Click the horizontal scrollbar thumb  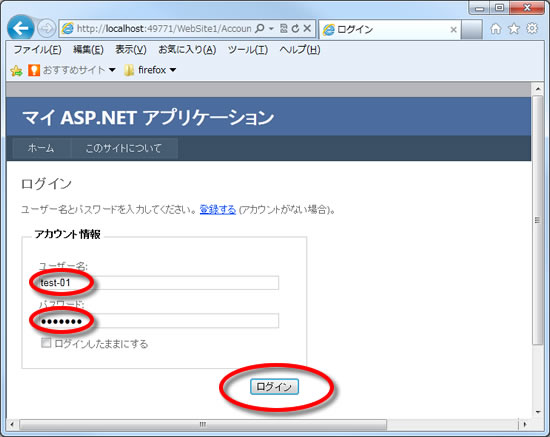(203, 424)
